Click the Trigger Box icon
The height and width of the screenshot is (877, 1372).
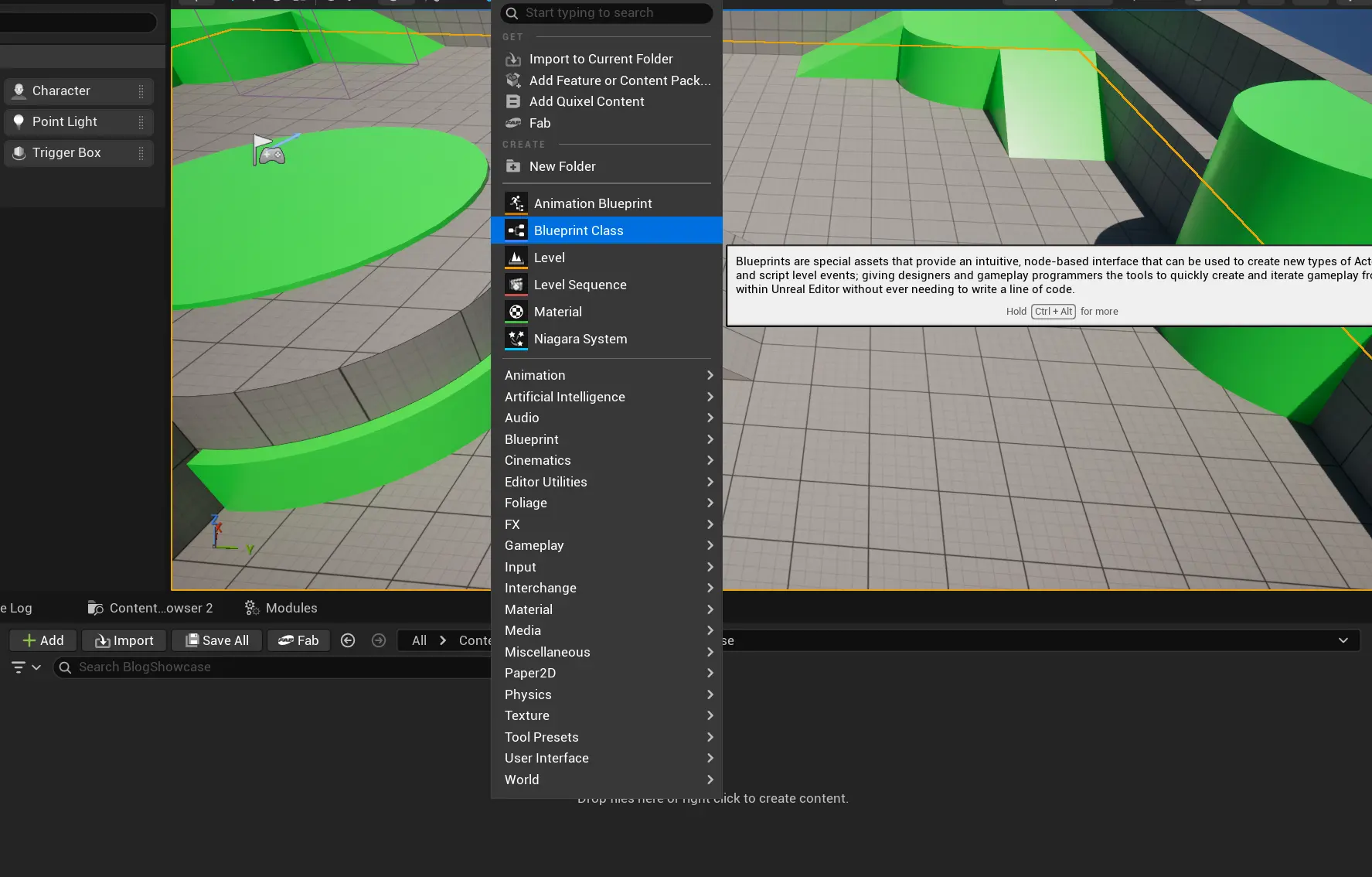point(19,153)
